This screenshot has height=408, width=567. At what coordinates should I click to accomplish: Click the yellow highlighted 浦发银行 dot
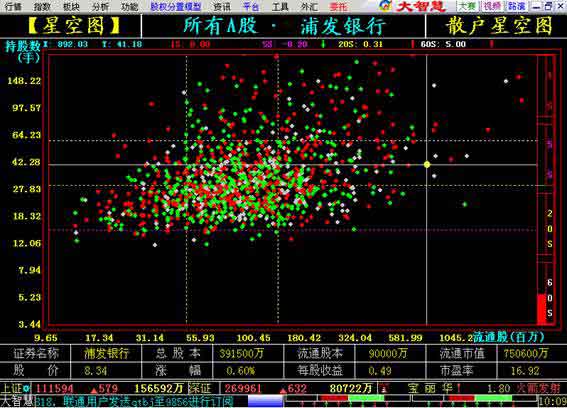[427, 165]
